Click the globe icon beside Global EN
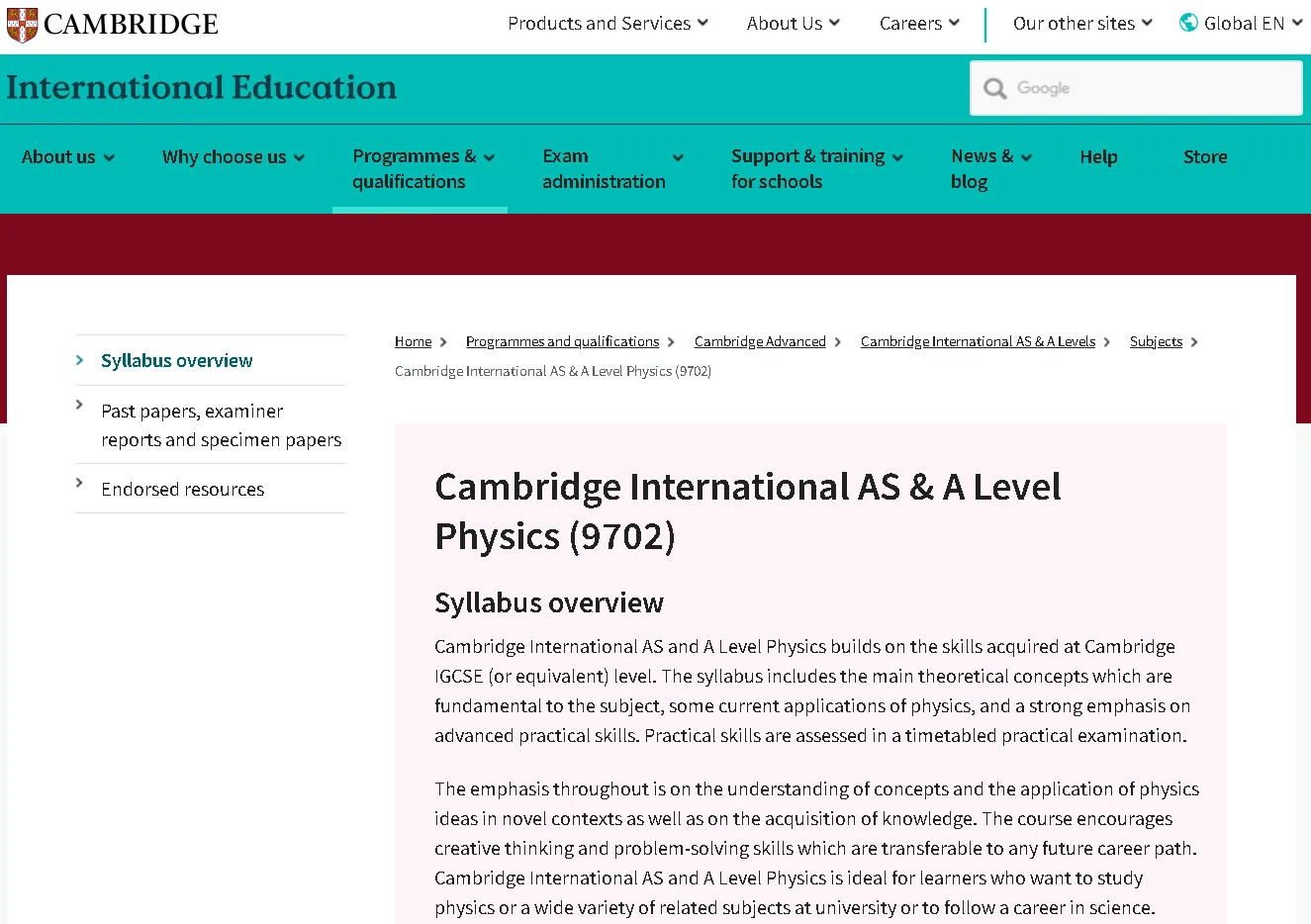This screenshot has height=924, width=1311. 1187,22
